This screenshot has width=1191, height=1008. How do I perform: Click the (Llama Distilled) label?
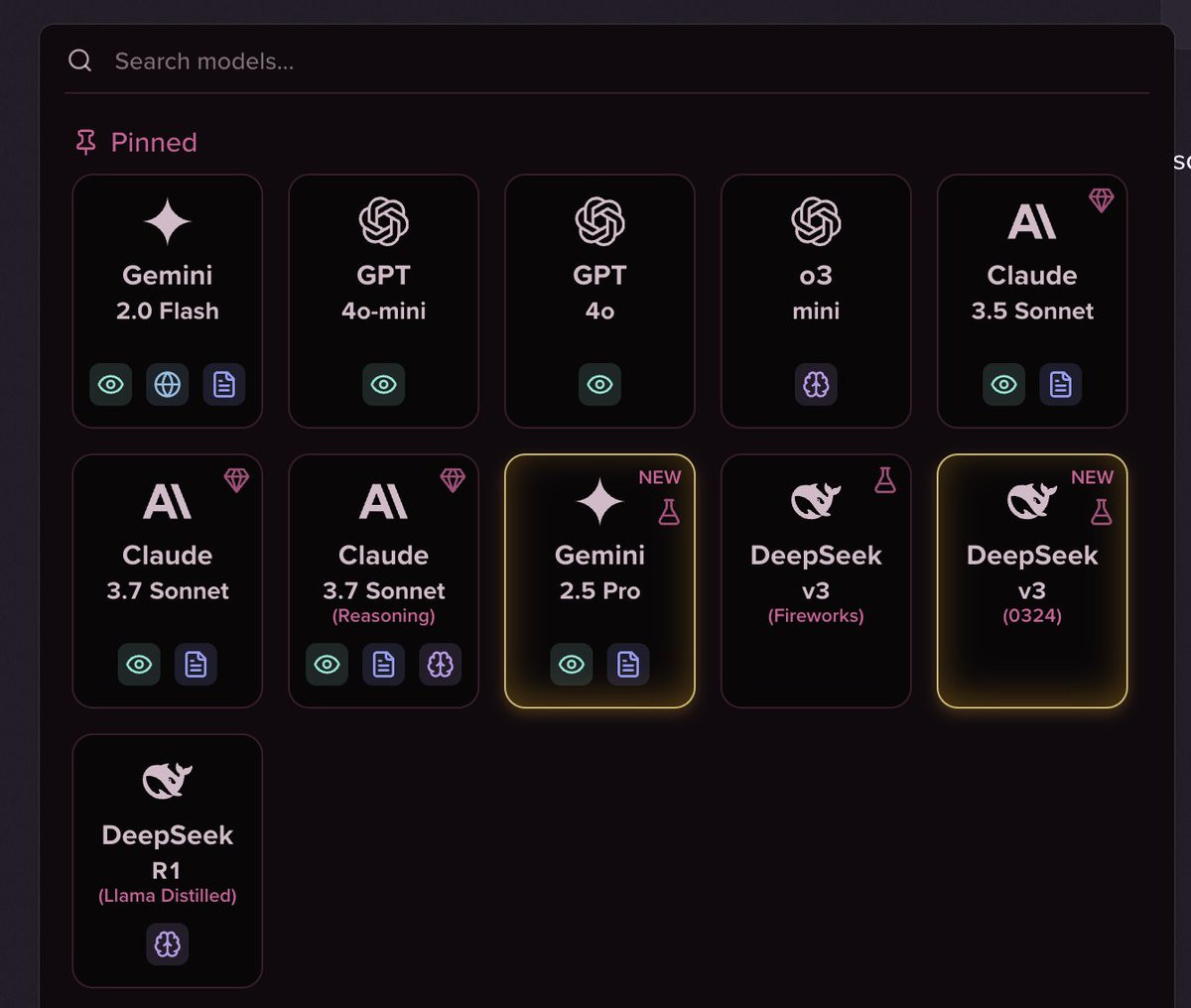[x=168, y=896]
